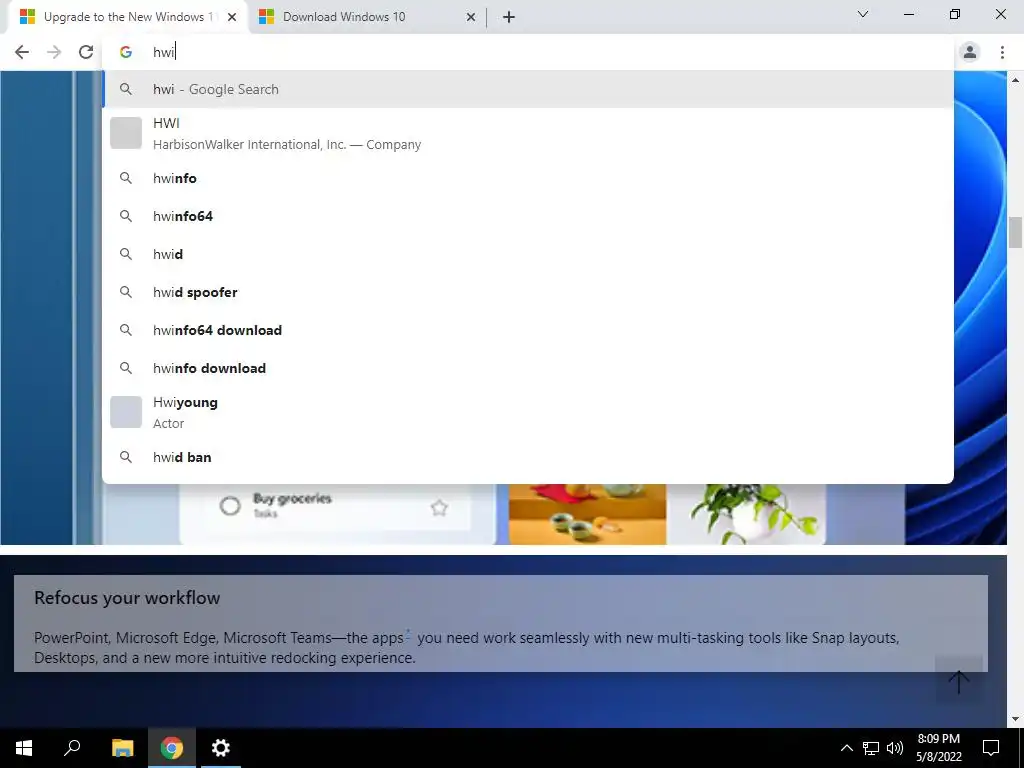Open Chrome's three-dot menu
Viewport: 1024px width, 768px height.
pos(1002,52)
